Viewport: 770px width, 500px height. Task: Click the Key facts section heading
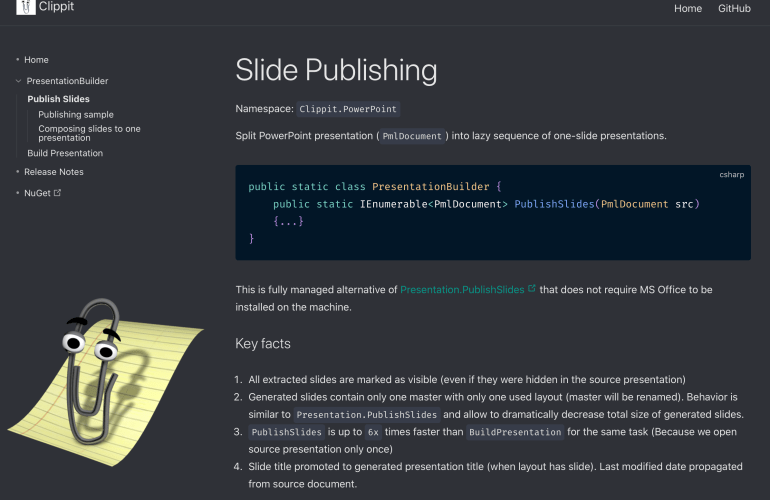pos(263,343)
